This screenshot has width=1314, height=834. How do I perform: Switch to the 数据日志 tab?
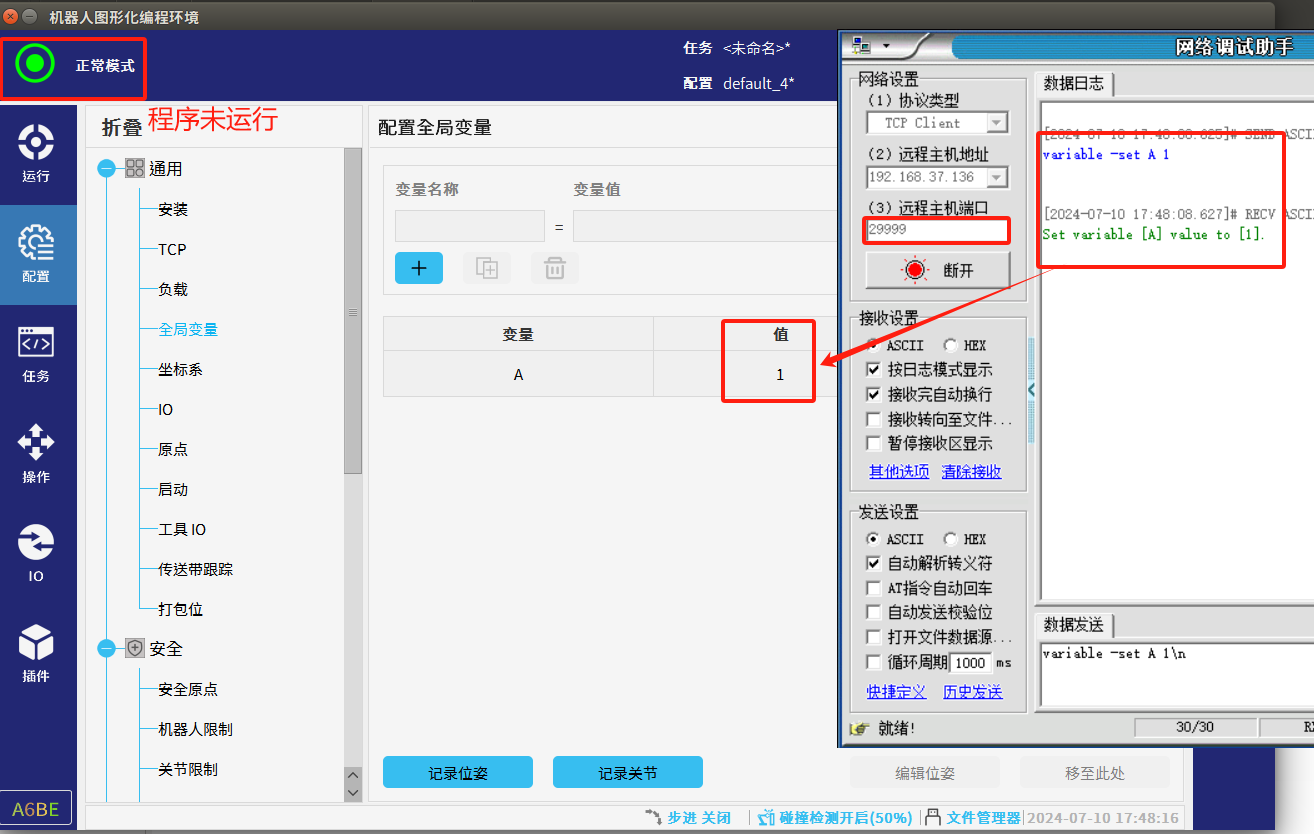coord(1074,83)
